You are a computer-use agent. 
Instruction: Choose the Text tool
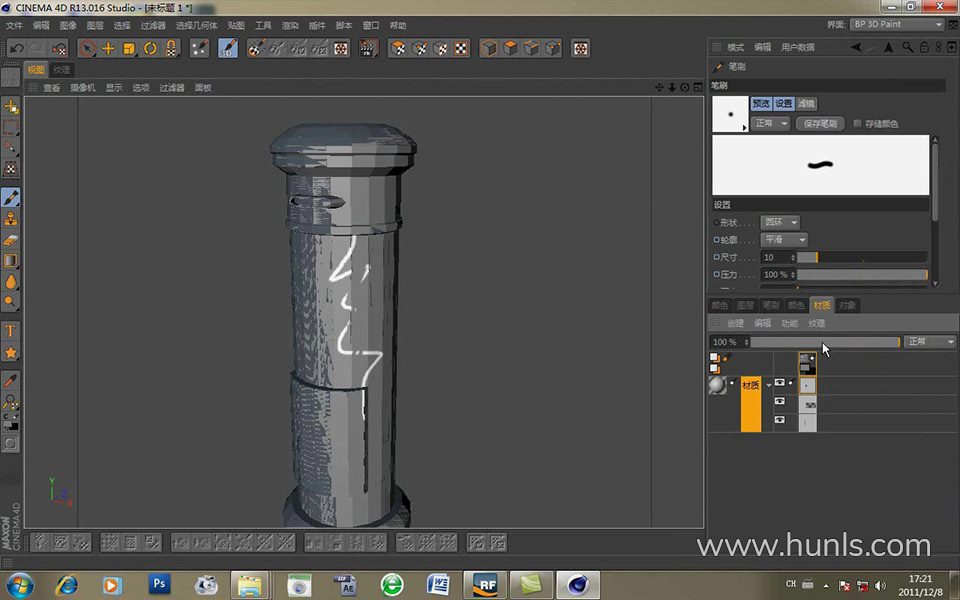click(x=12, y=330)
